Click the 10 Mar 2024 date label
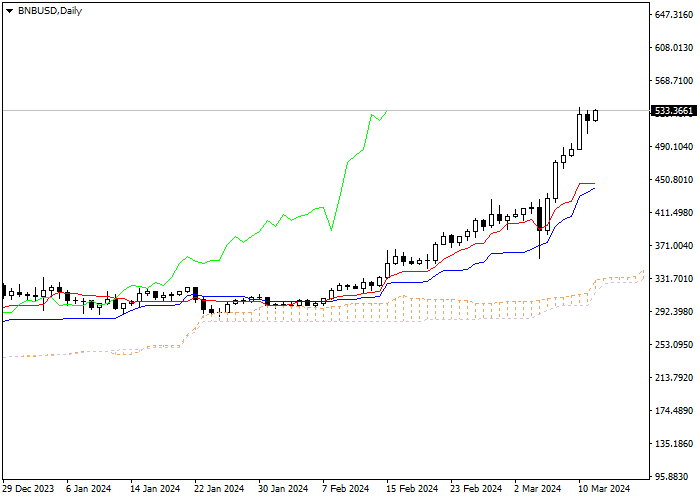The image size is (700, 500). click(604, 489)
